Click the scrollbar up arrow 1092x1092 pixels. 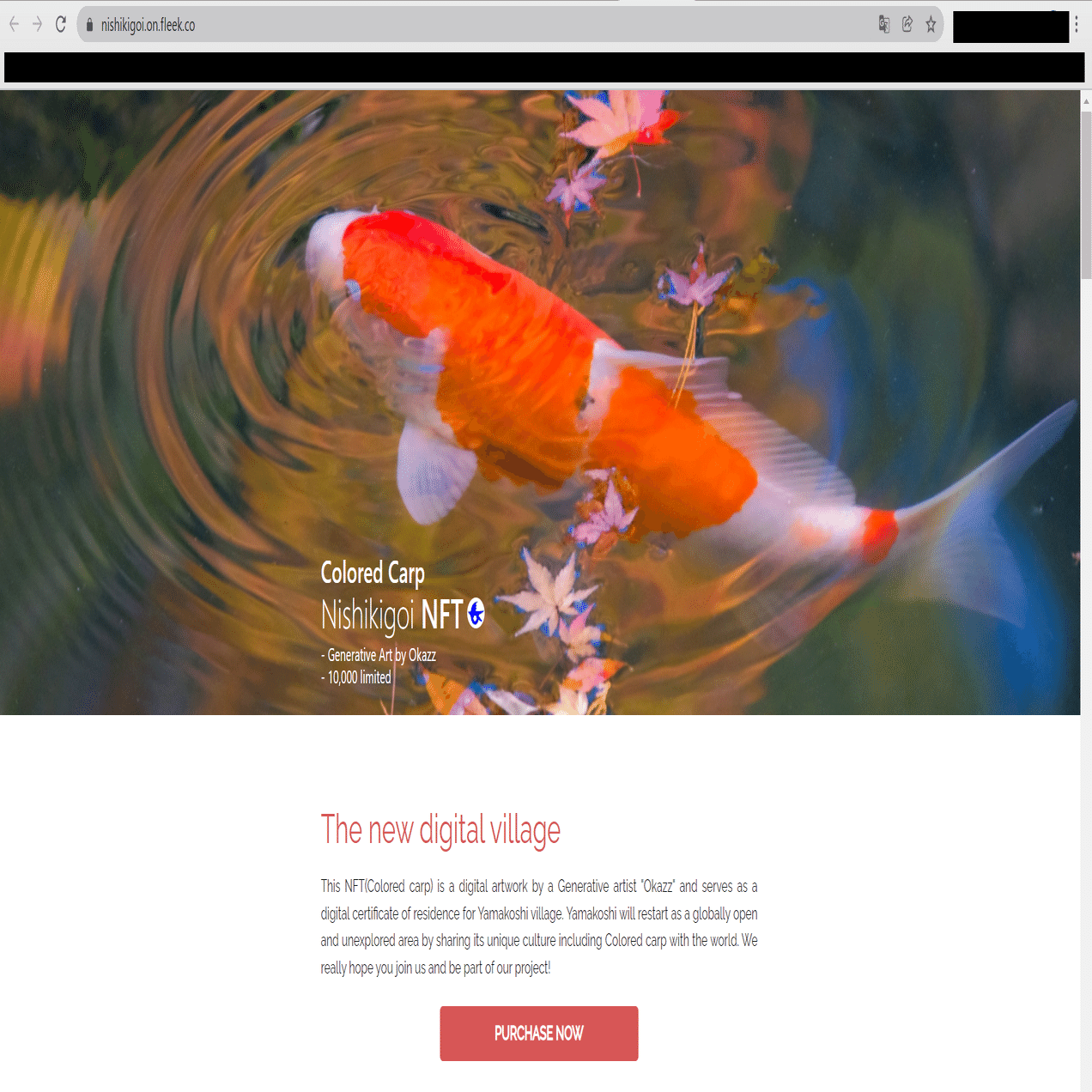(1086, 100)
